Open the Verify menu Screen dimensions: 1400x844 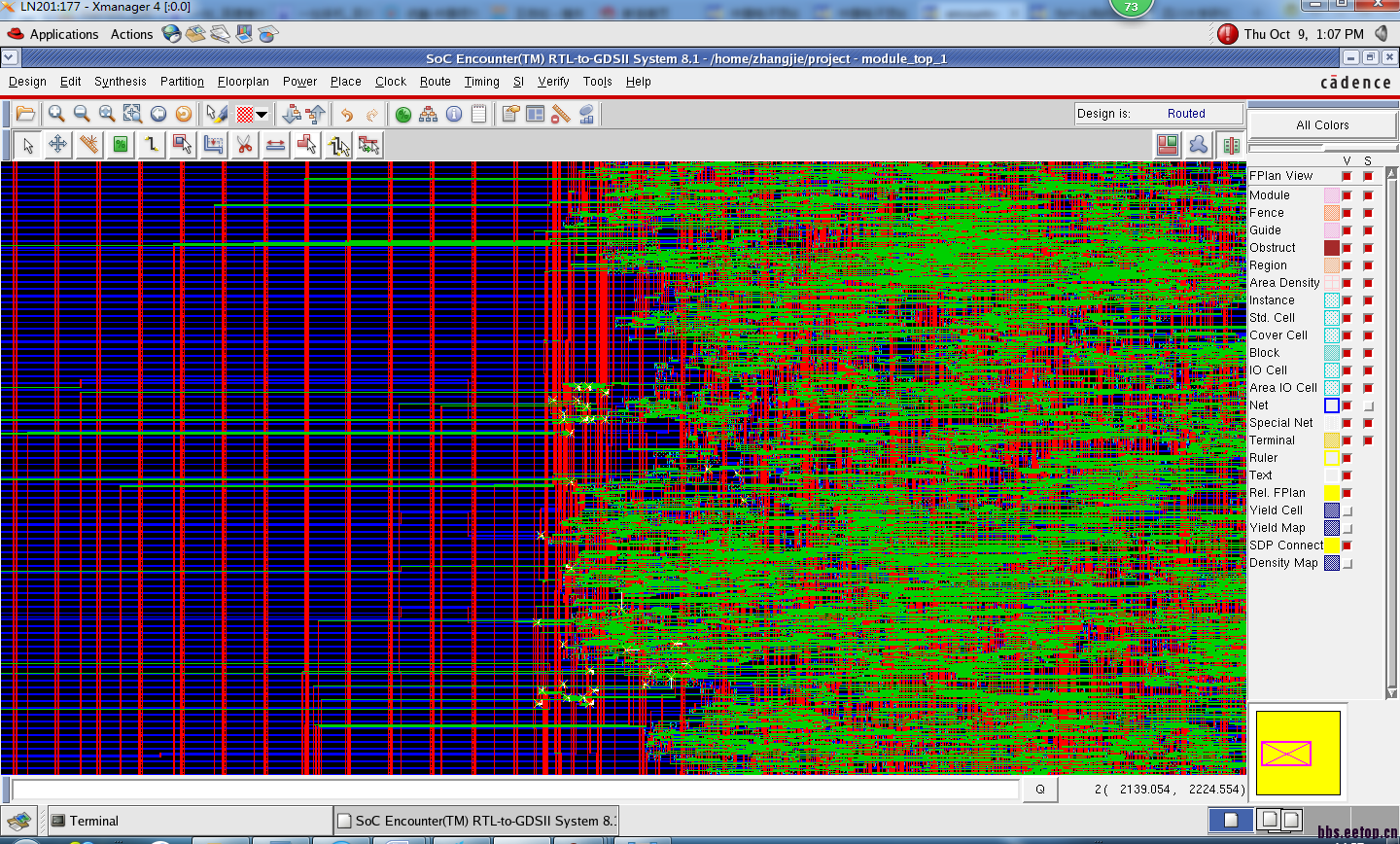[x=553, y=82]
